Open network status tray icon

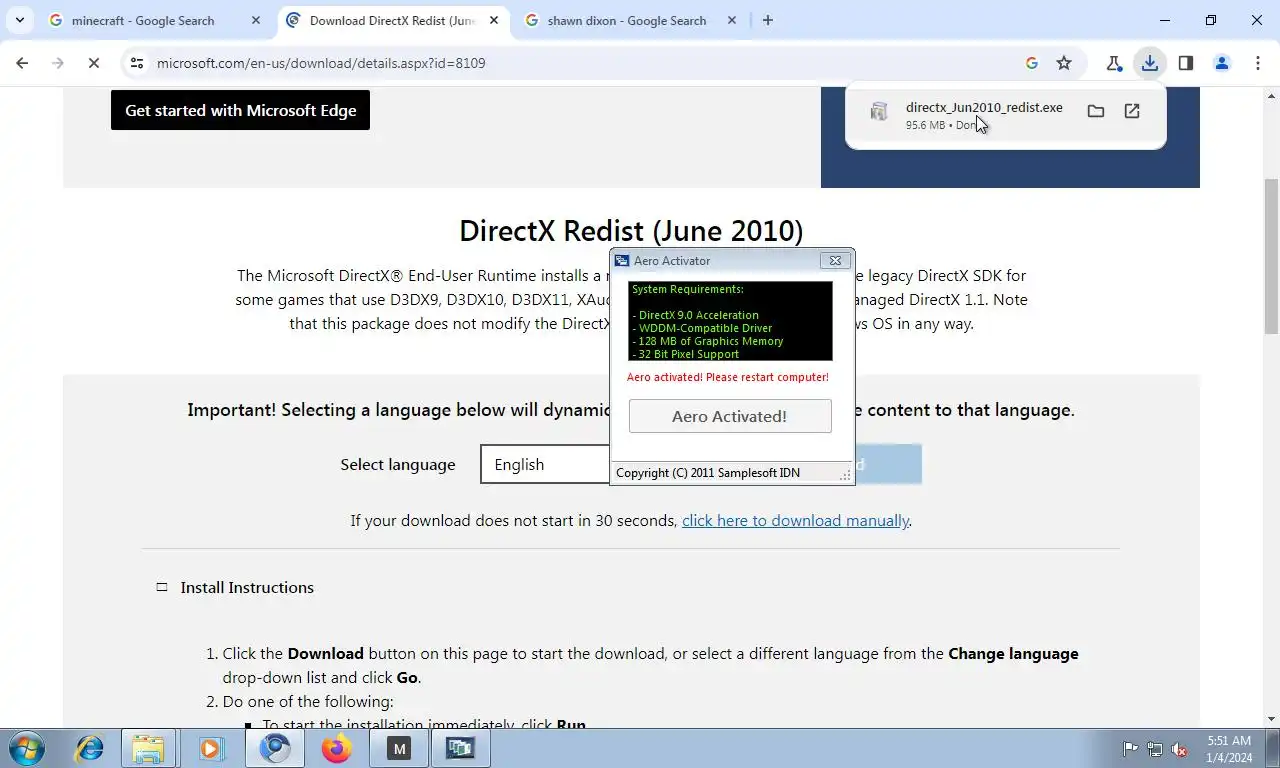(1155, 749)
